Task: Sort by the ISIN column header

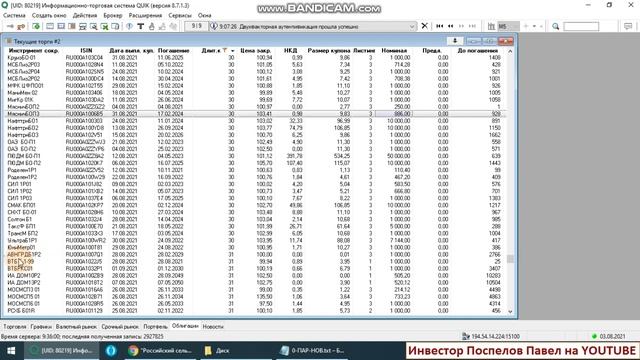Action: [x=86, y=51]
